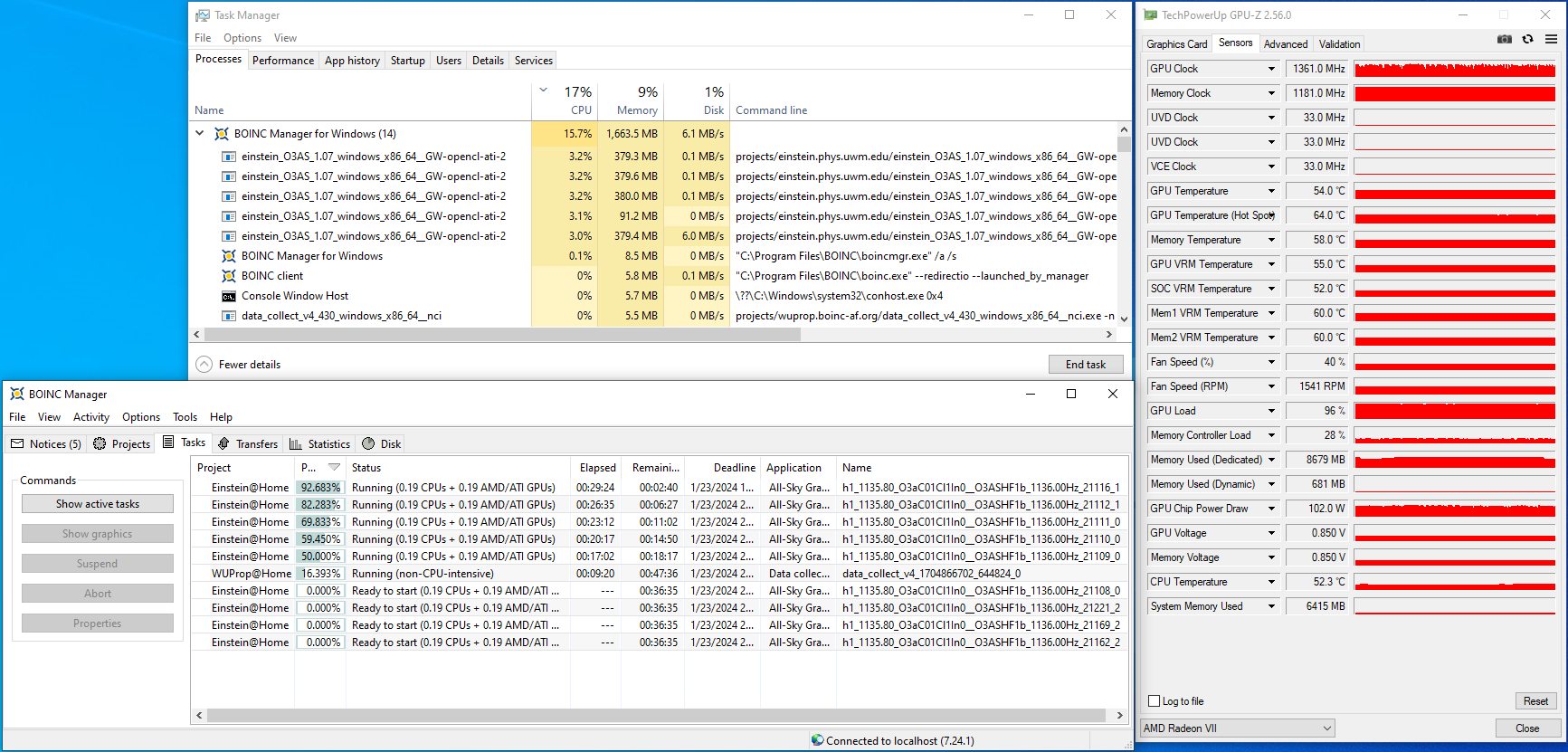Click the End task button
The height and width of the screenshot is (752, 1568).
tap(1086, 364)
